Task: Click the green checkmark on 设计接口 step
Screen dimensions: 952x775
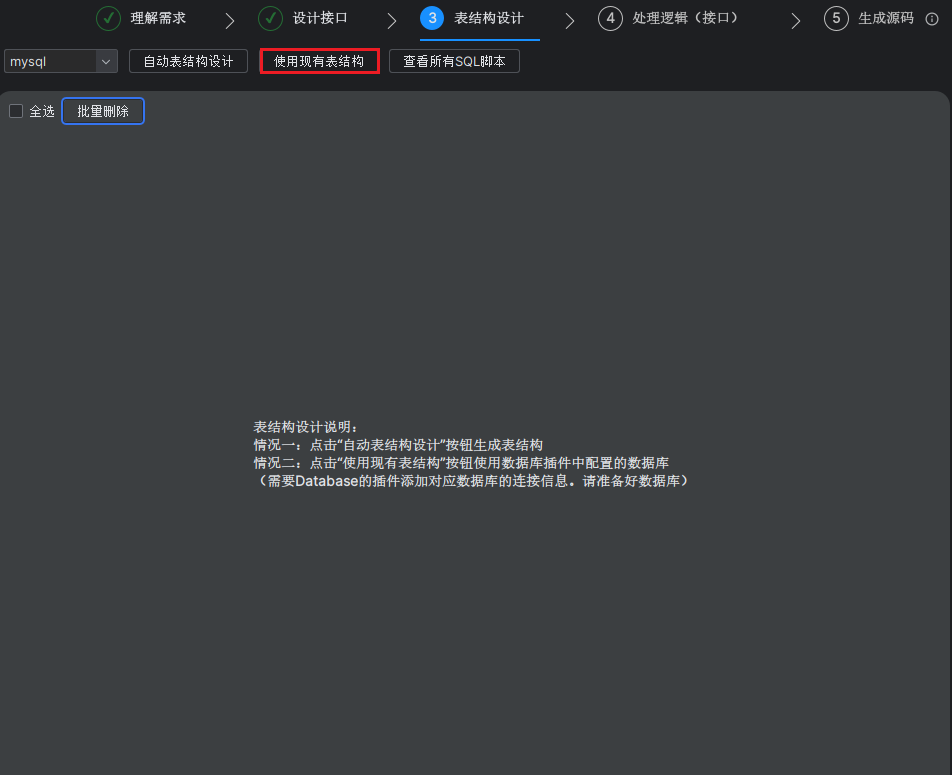Action: 270,18
